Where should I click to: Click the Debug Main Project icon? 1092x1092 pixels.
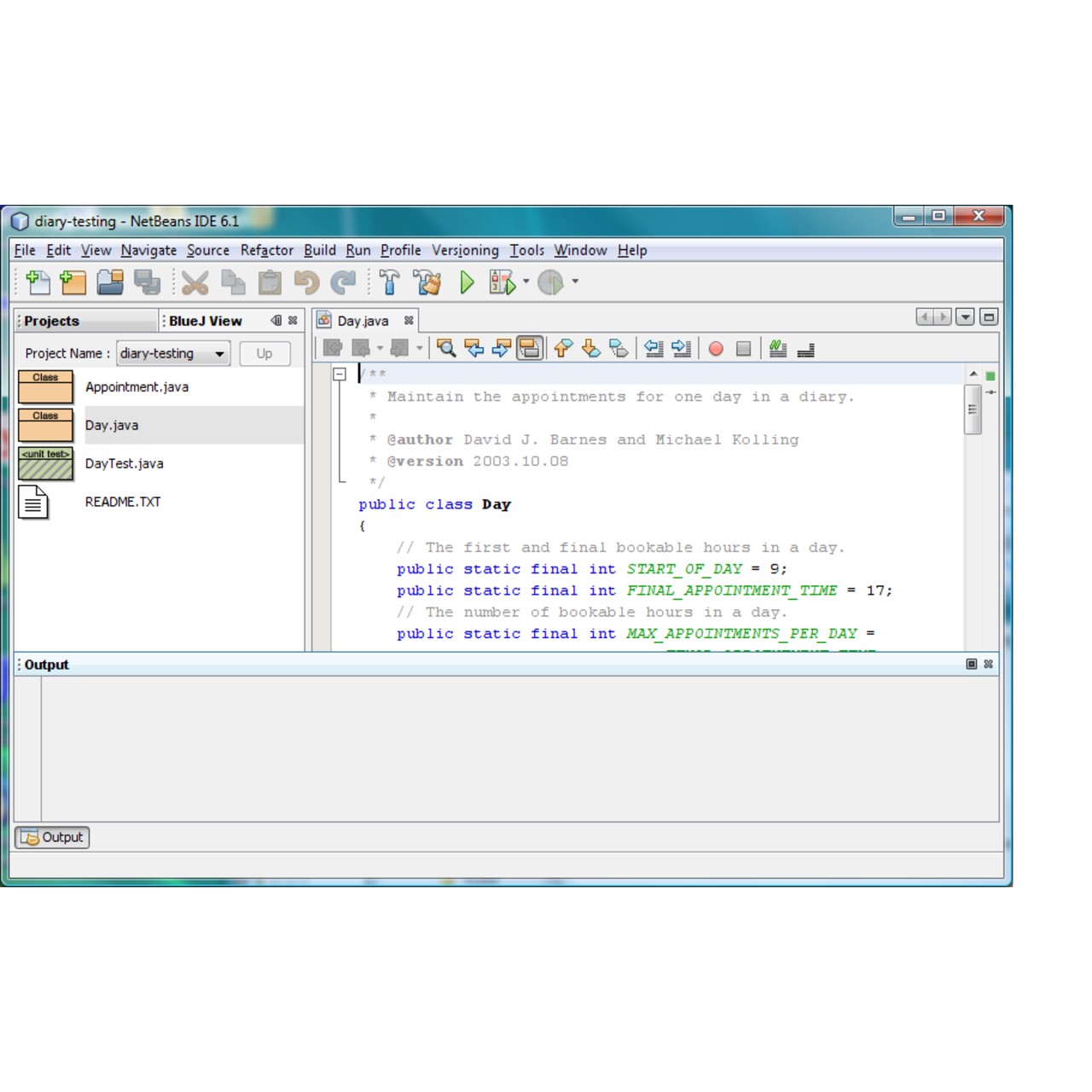click(x=502, y=282)
